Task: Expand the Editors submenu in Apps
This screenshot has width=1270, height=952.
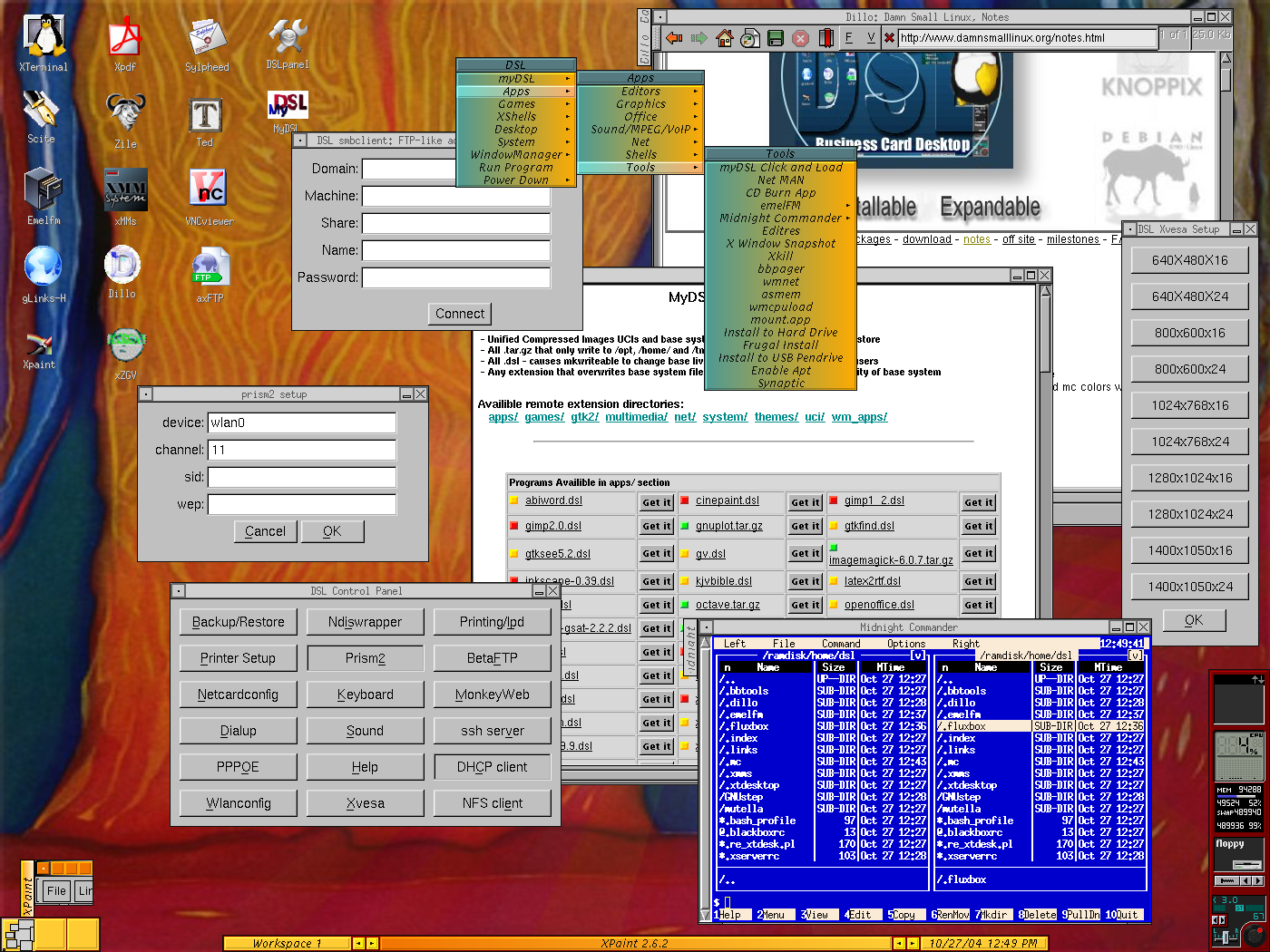Action: coord(640,92)
